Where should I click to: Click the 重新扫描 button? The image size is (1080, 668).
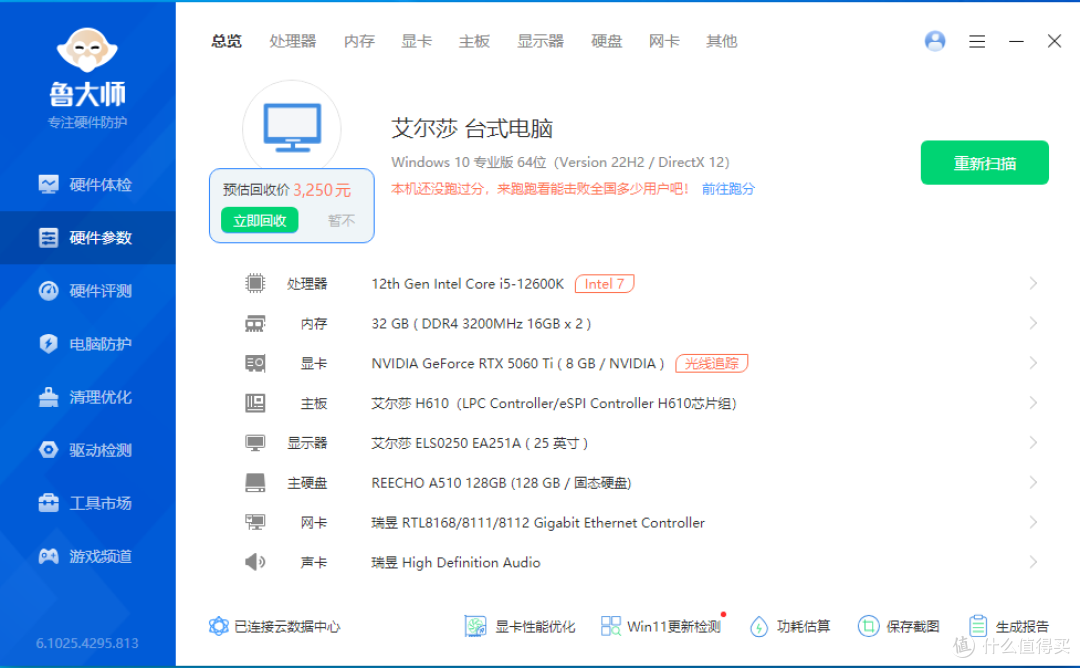click(x=984, y=163)
